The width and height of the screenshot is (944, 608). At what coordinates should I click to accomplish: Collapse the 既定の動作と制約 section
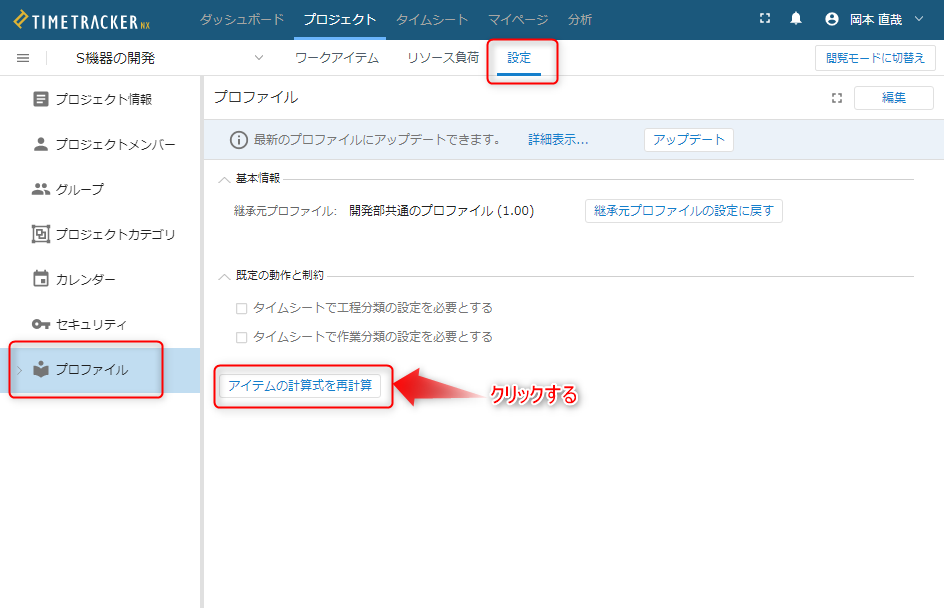(x=224, y=276)
